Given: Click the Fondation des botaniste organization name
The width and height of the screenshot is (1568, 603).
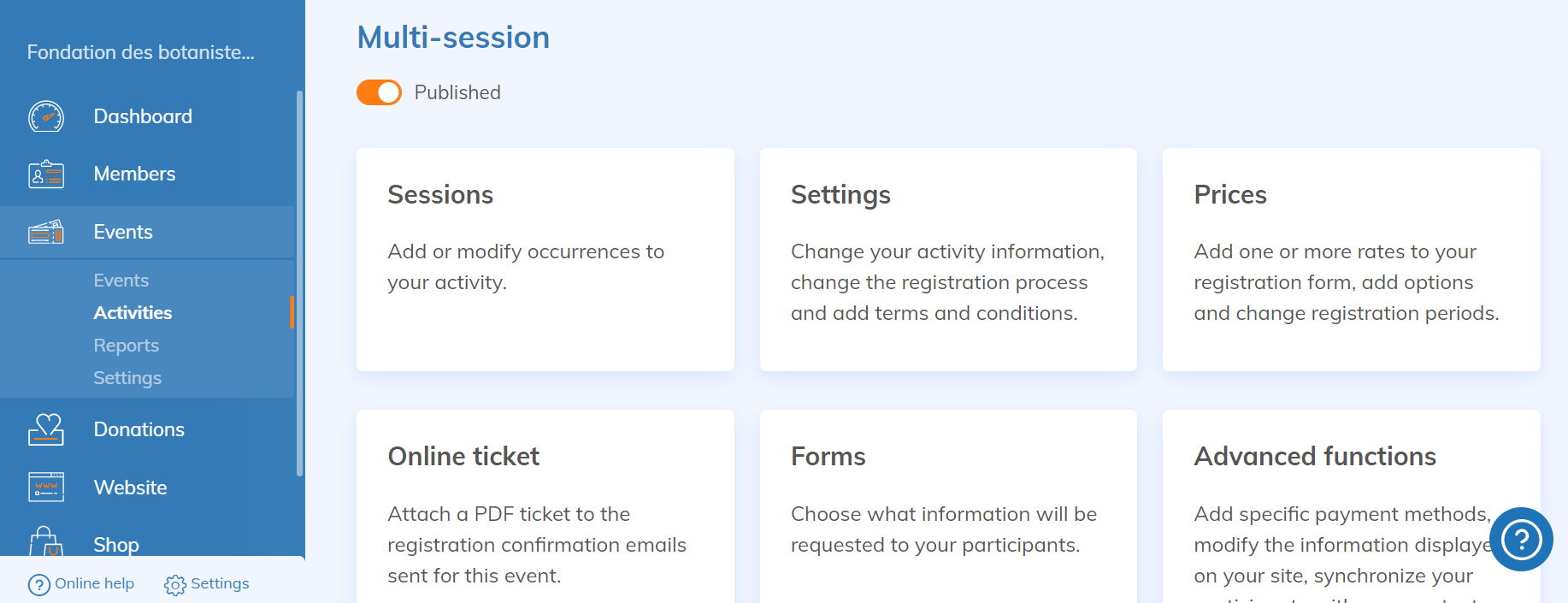Looking at the screenshot, I should tap(141, 52).
